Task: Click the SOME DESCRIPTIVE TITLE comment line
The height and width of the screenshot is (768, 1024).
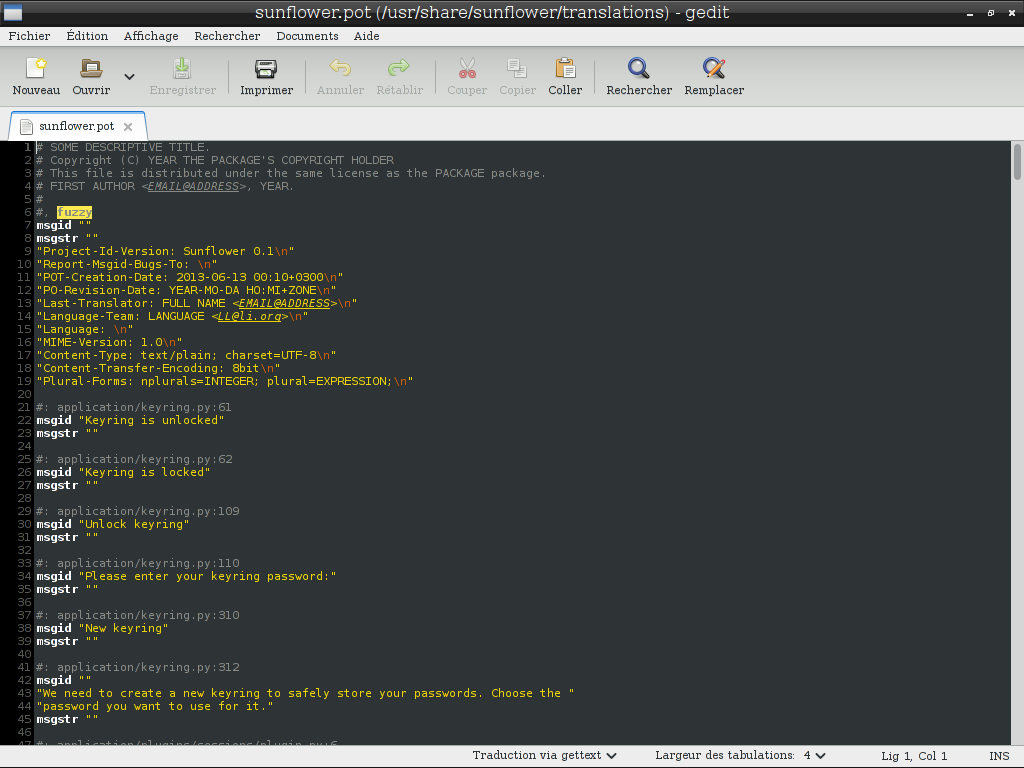Action: [123, 147]
